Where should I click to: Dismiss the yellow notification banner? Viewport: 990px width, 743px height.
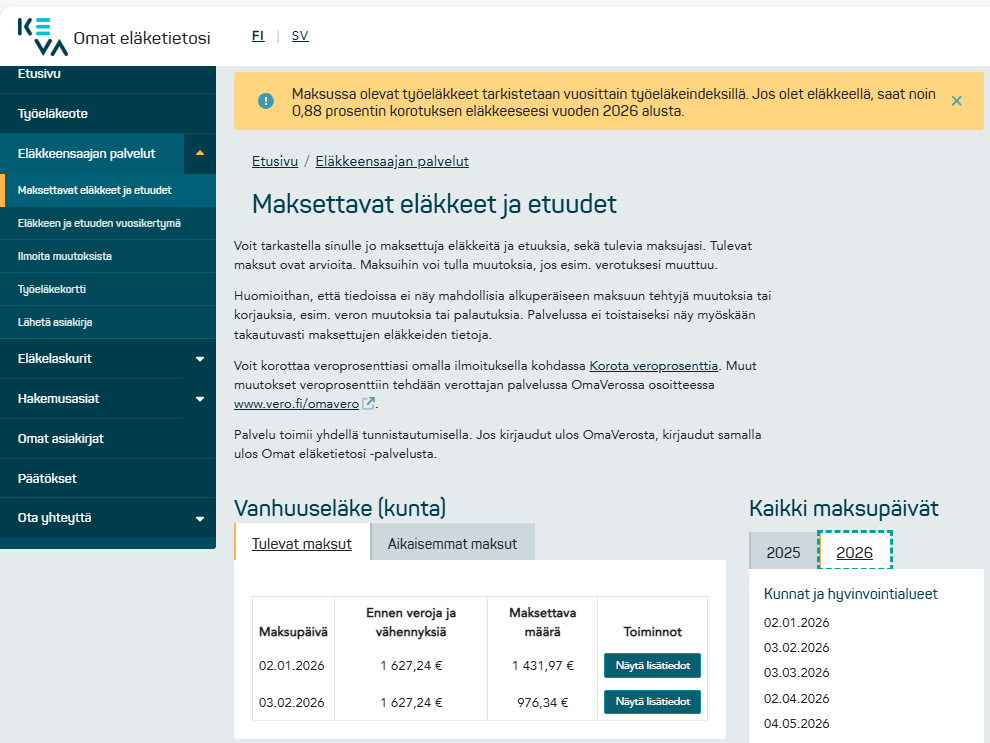click(x=956, y=101)
